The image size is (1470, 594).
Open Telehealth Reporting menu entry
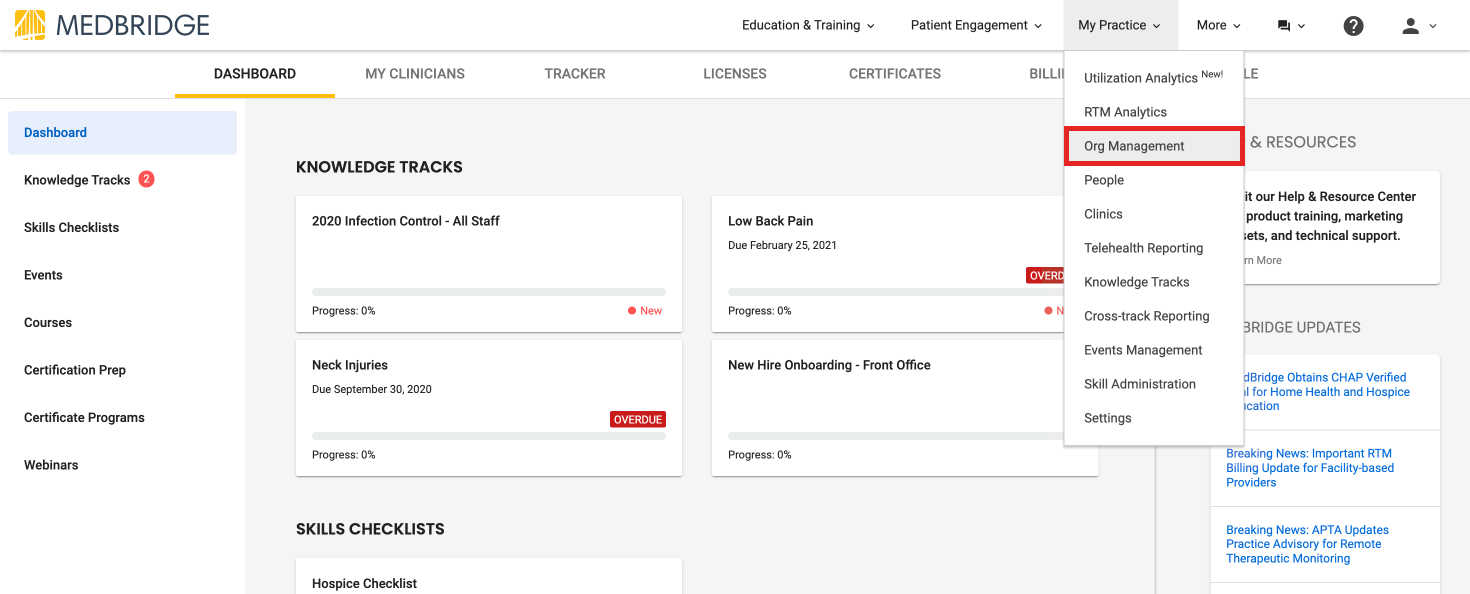[1154, 248]
